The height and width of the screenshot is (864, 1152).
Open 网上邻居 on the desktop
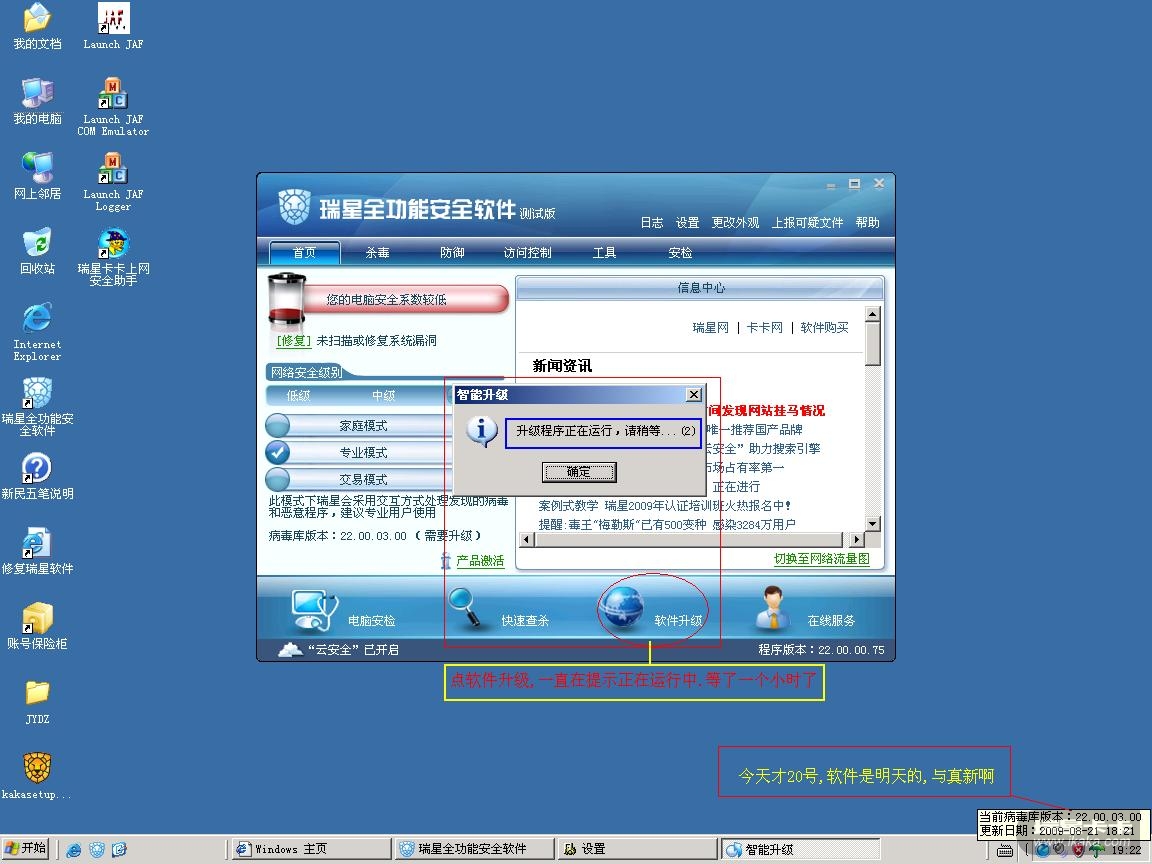tap(37, 176)
